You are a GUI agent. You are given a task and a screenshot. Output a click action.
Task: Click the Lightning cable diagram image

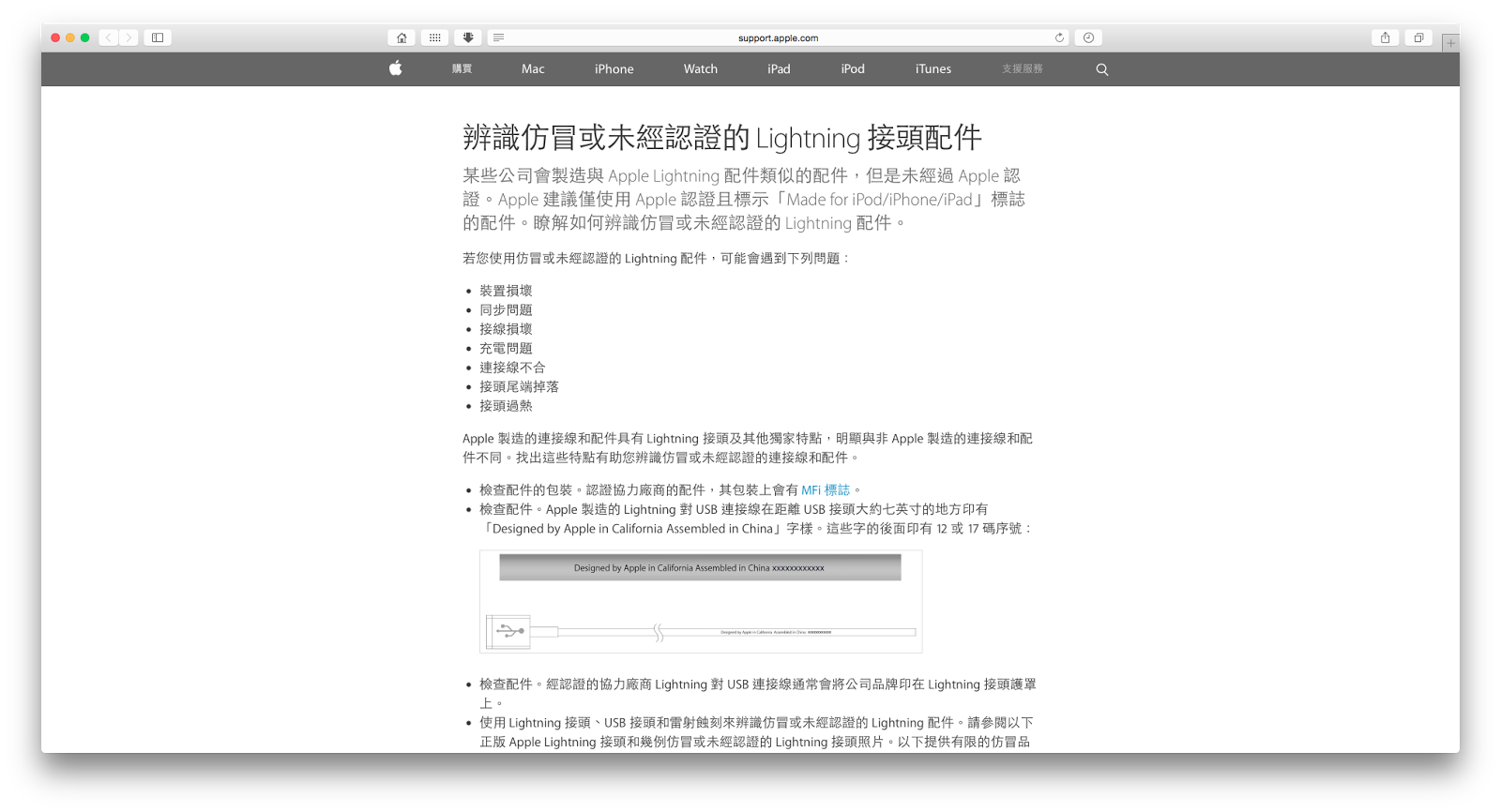(x=701, y=601)
